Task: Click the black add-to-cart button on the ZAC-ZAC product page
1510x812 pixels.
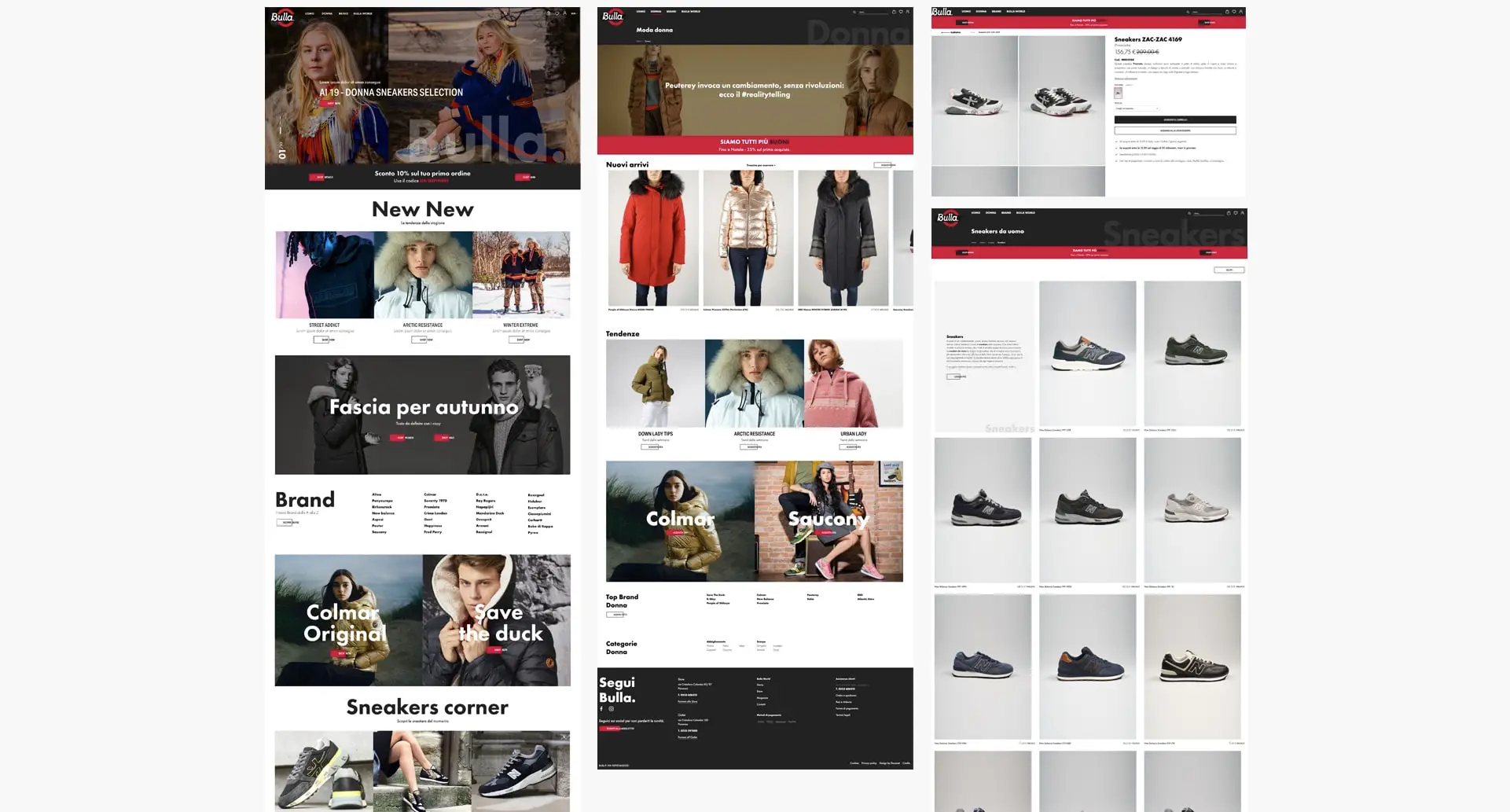Action: pos(1175,119)
